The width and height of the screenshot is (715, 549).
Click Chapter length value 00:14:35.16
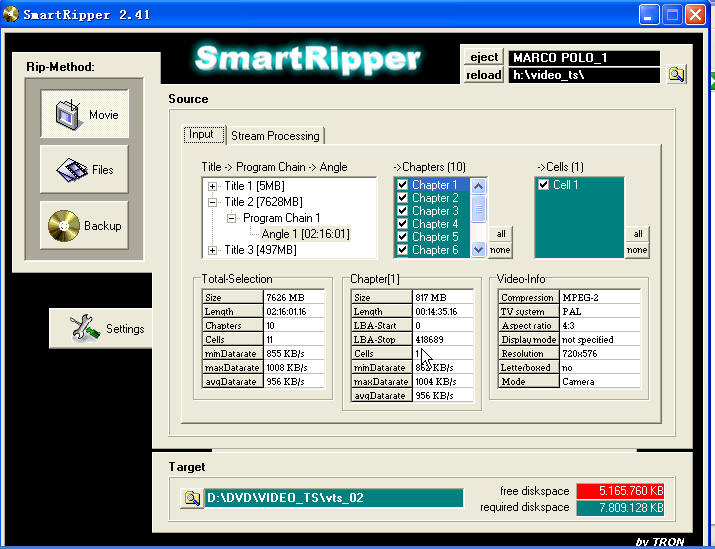click(x=442, y=311)
